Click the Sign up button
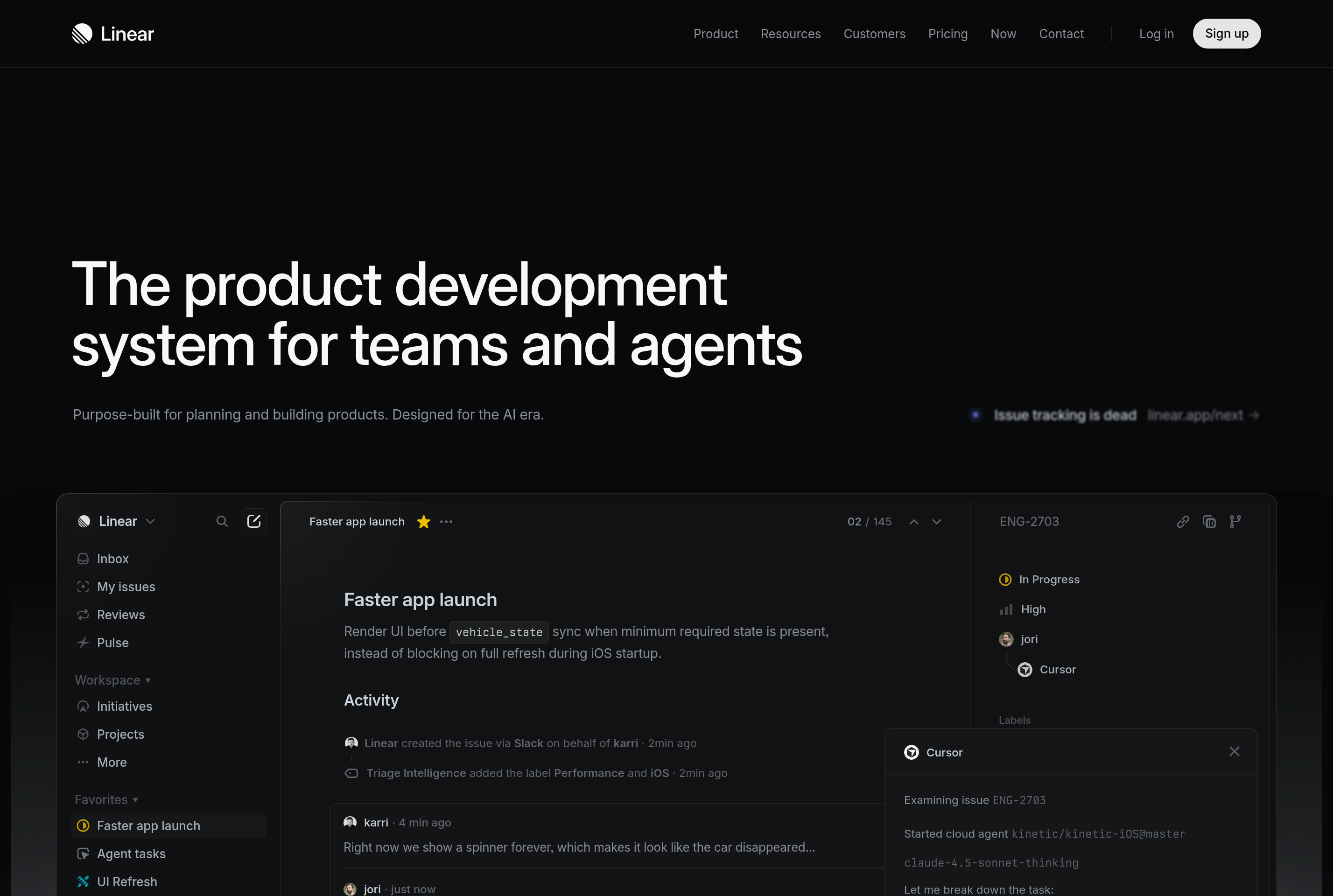Image resolution: width=1333 pixels, height=896 pixels. click(1226, 33)
